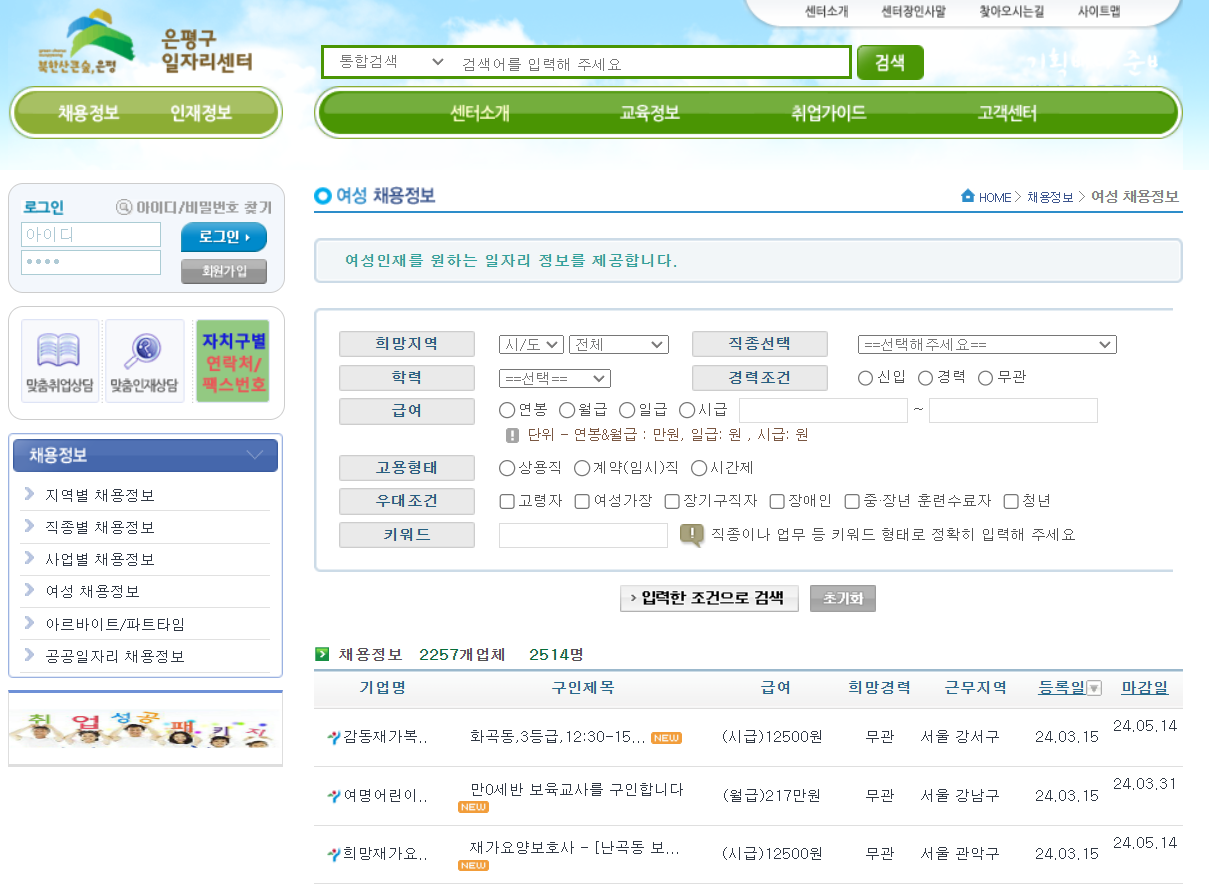Open 직종별 채용정보 sidebar link
Image resolution: width=1209 pixels, height=888 pixels.
100,527
